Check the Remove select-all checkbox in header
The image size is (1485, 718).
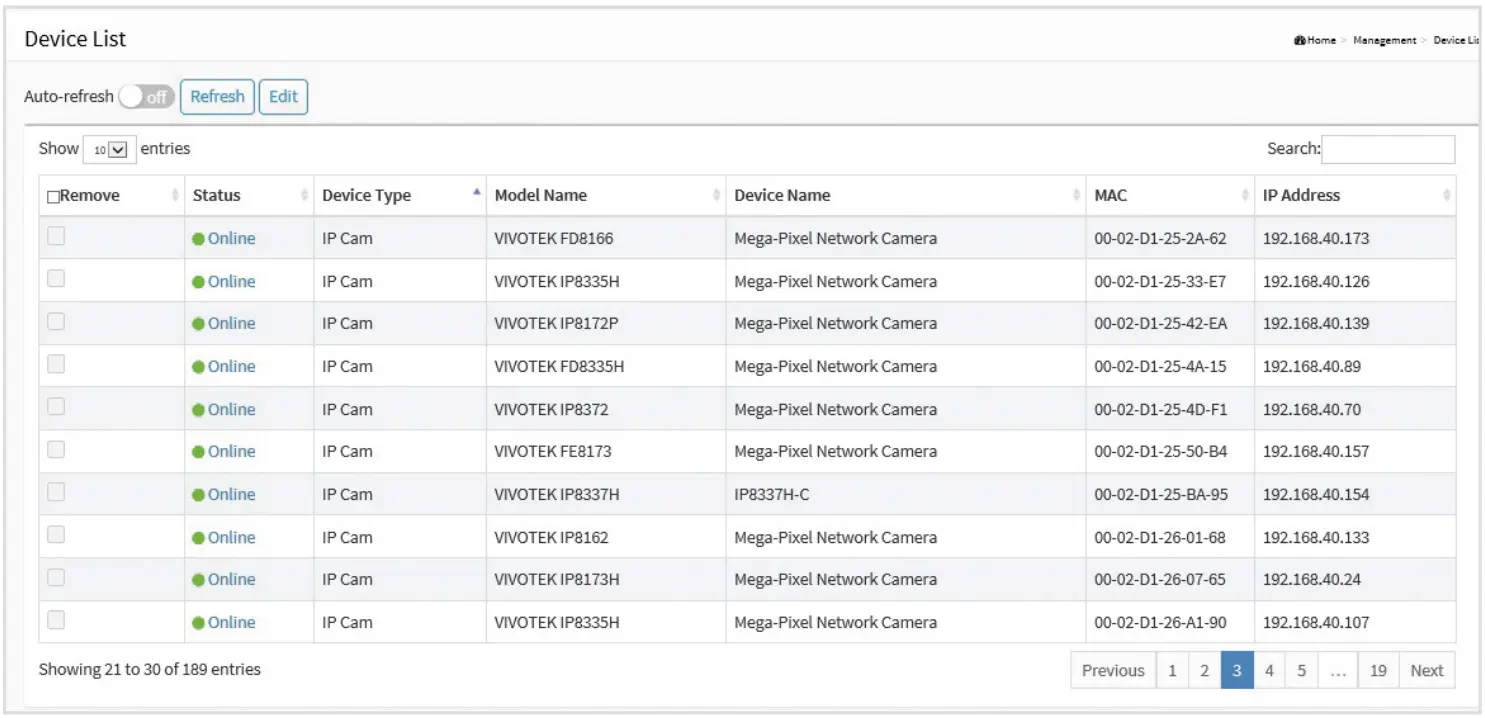[x=53, y=197]
